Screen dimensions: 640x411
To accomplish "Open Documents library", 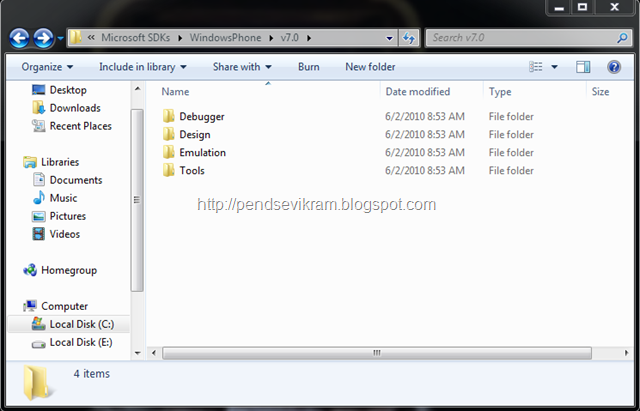I will [x=76, y=180].
